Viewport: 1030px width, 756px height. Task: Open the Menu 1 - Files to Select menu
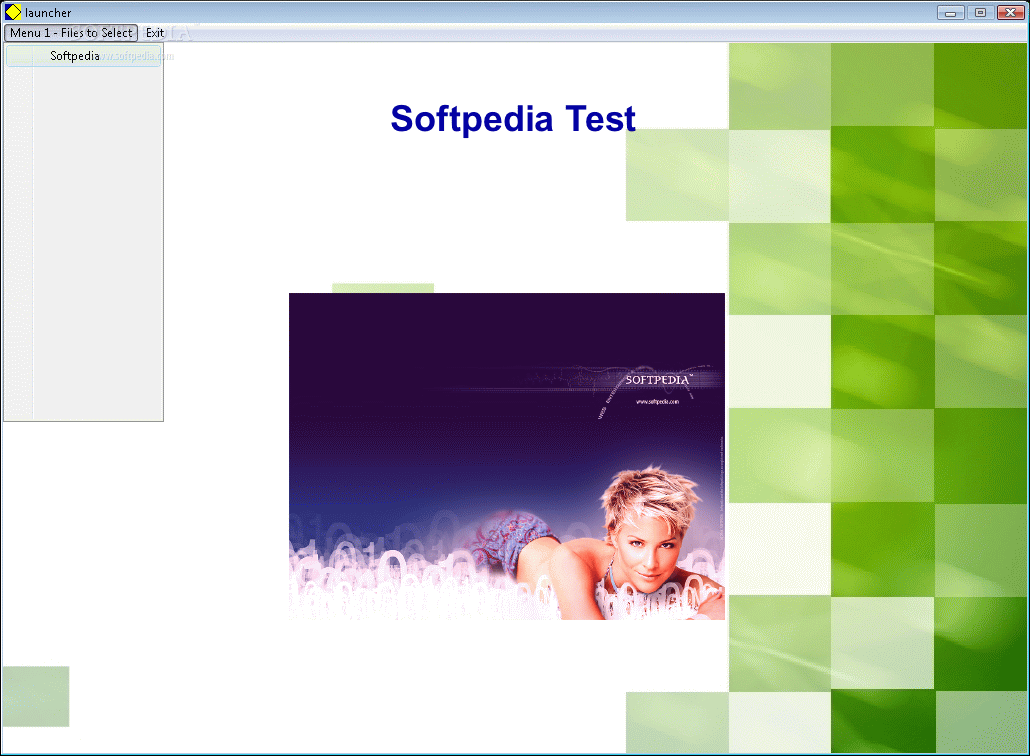(71, 33)
